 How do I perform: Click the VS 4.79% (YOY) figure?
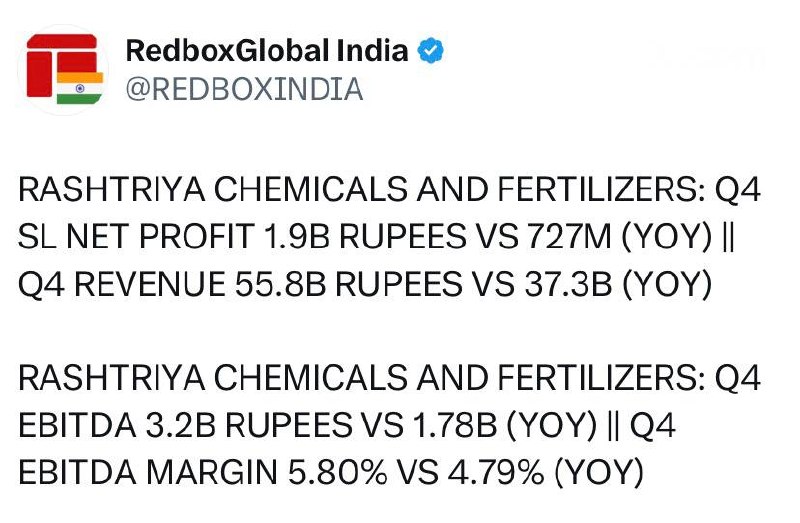tap(520, 473)
